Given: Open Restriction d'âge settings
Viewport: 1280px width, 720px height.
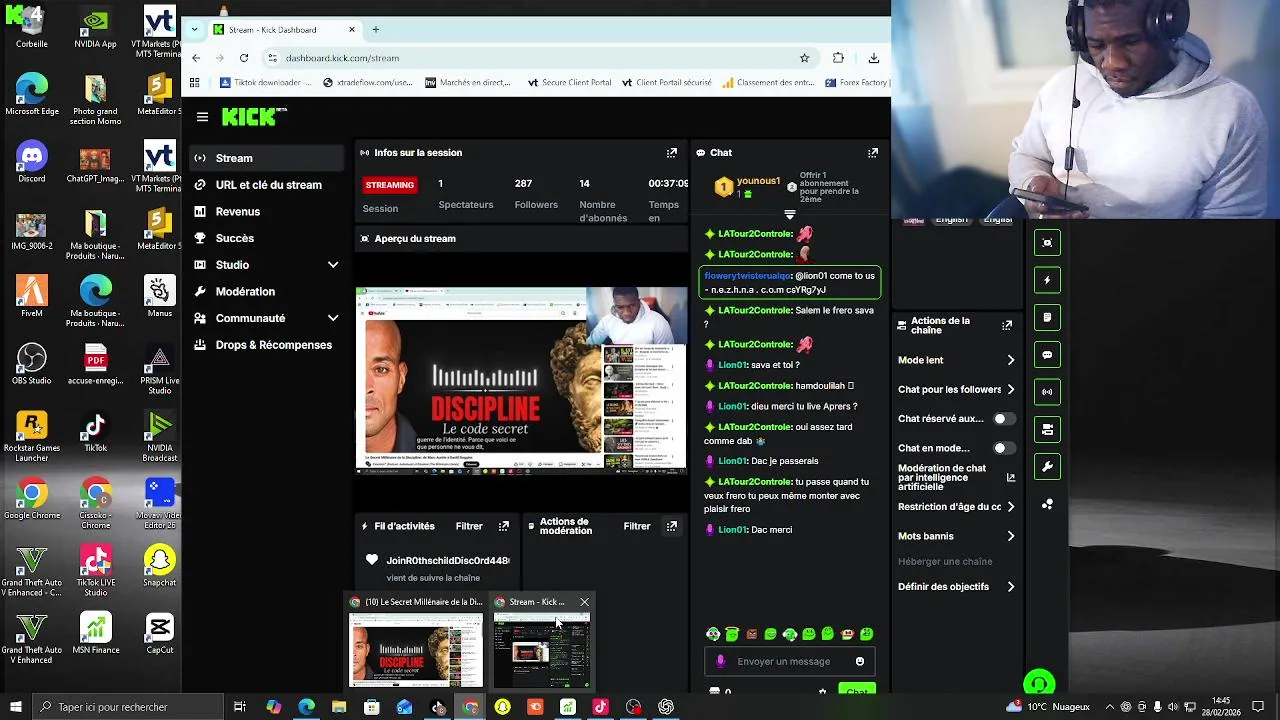Looking at the screenshot, I should [956, 507].
